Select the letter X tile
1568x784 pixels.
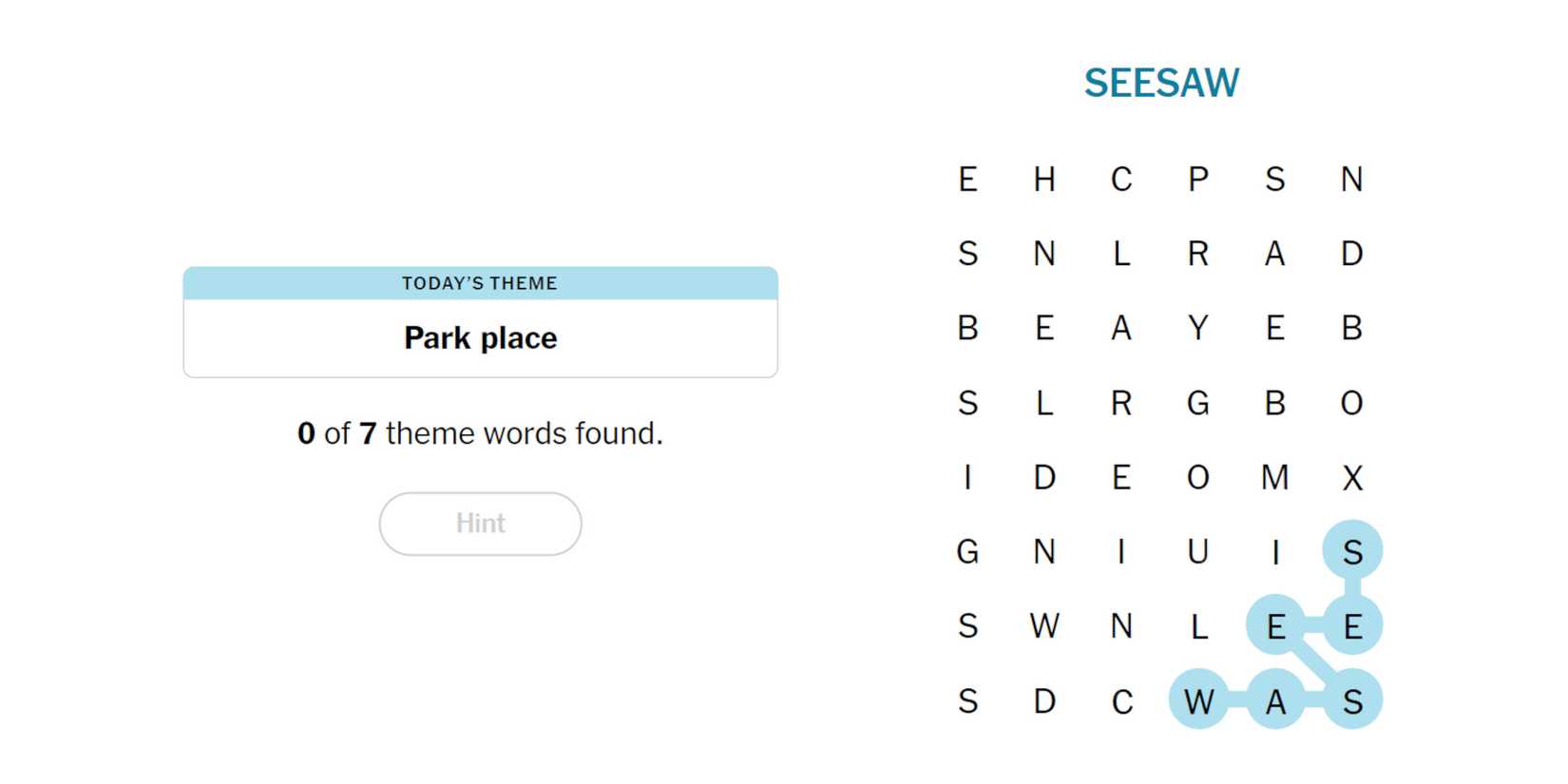click(x=1351, y=477)
